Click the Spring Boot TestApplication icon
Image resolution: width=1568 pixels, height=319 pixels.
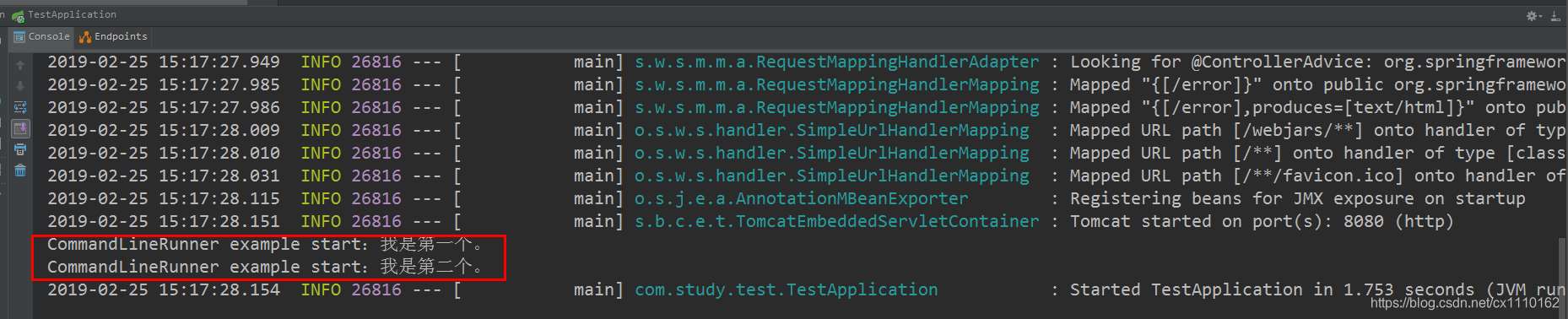point(18,15)
